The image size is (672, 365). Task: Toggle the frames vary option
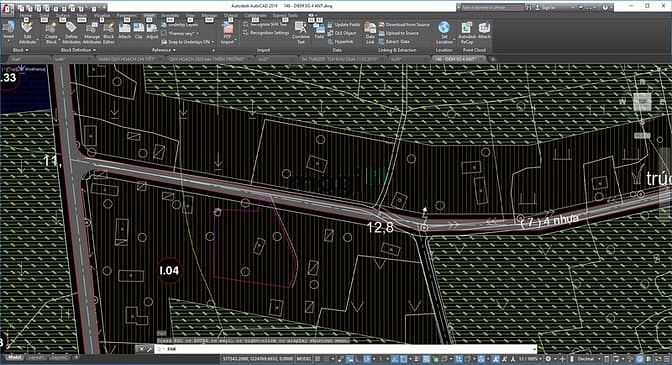[x=180, y=33]
